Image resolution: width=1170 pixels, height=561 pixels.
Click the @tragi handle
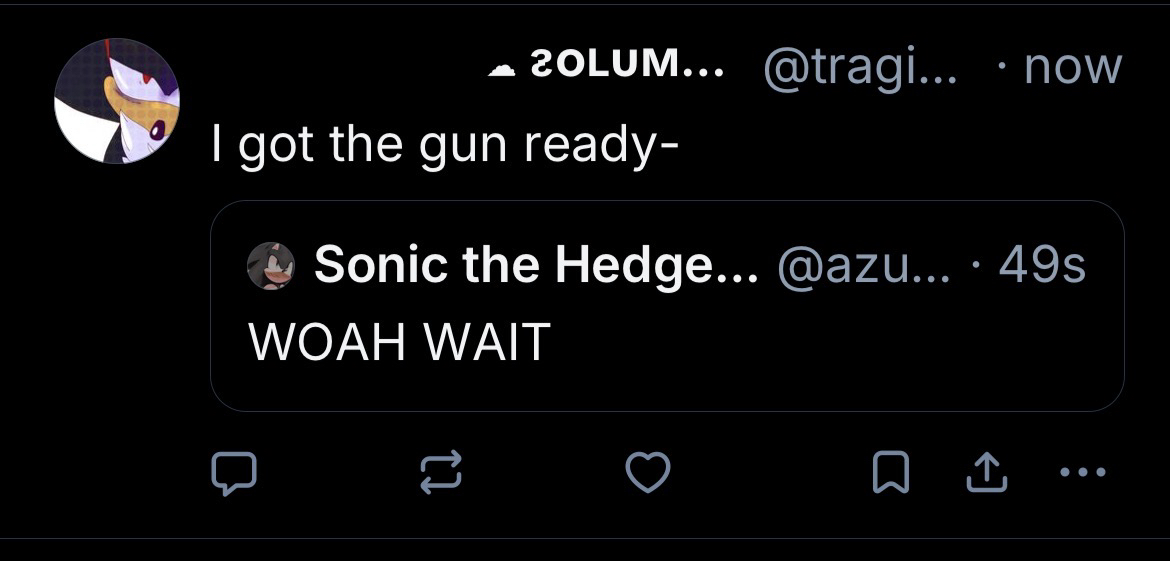860,67
